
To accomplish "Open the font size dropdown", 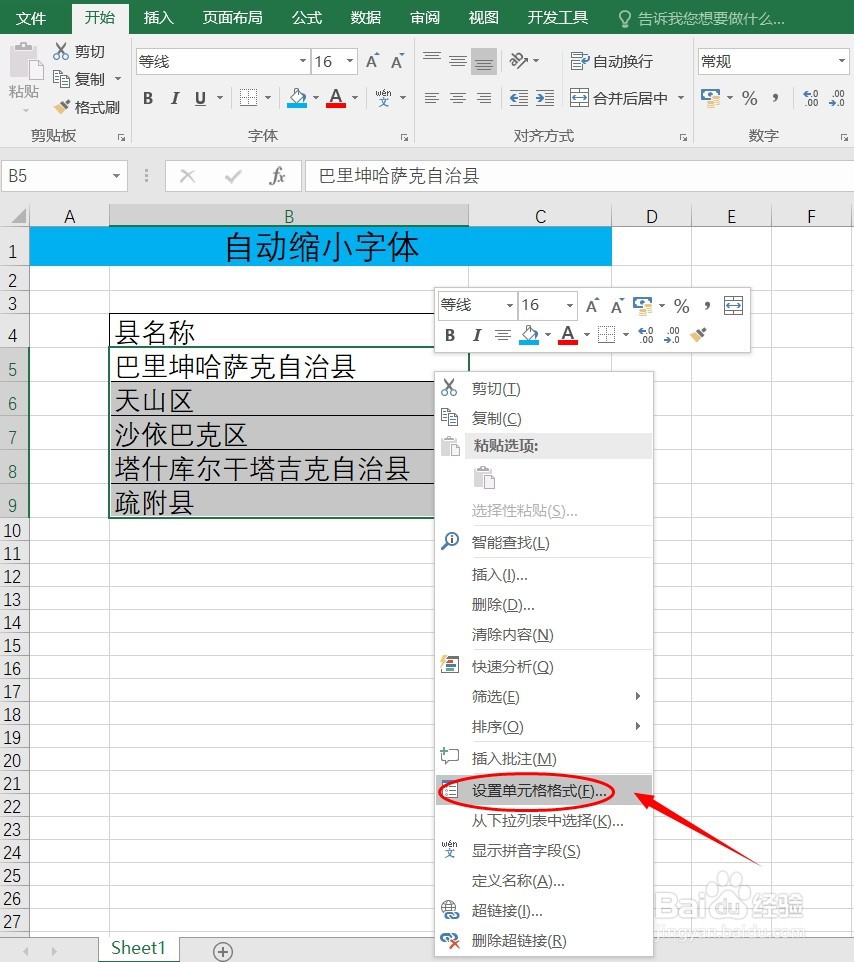I will click(x=351, y=61).
